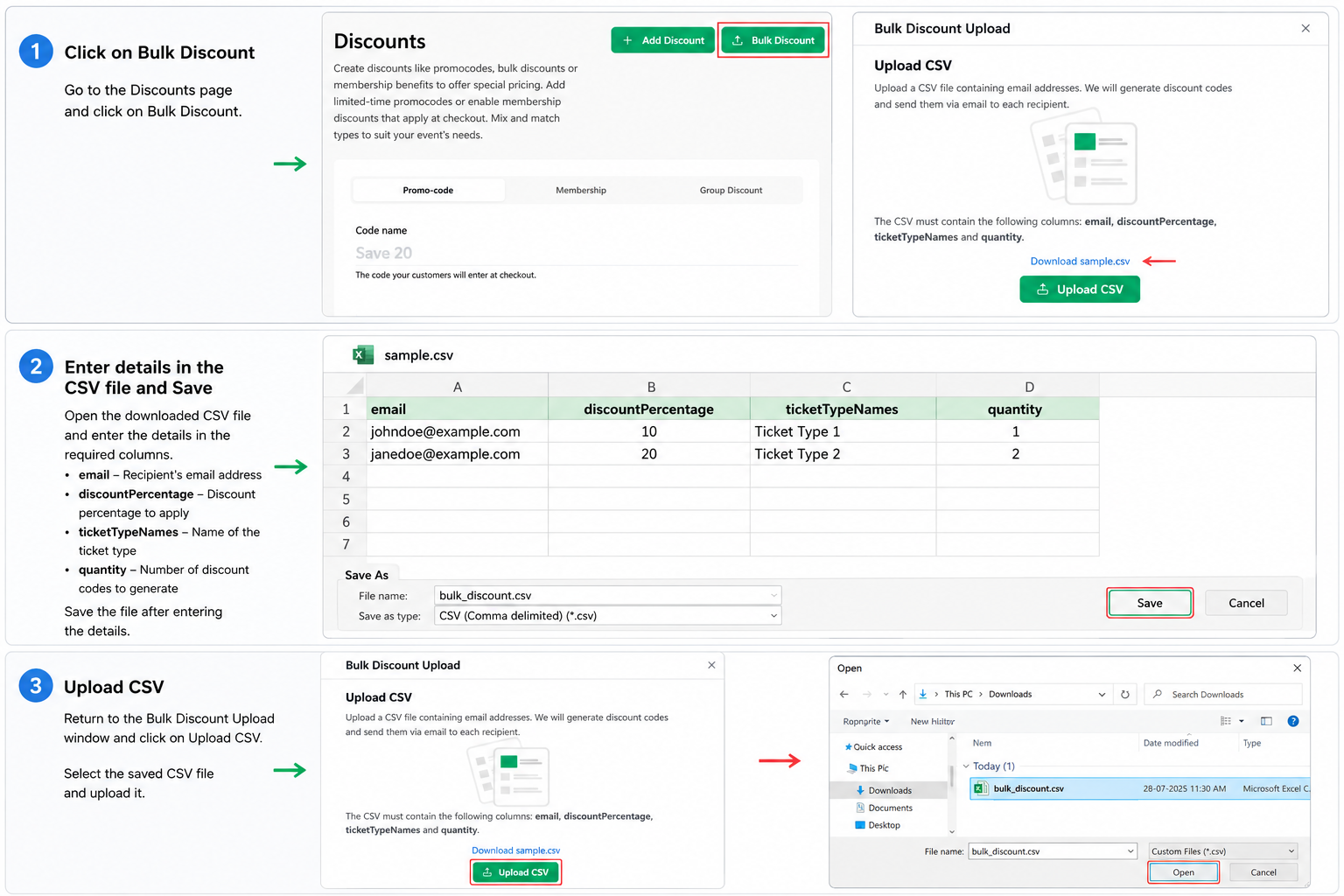Click the Bulk Discount button
Image resolution: width=1344 pixels, height=896 pixels.
(773, 40)
